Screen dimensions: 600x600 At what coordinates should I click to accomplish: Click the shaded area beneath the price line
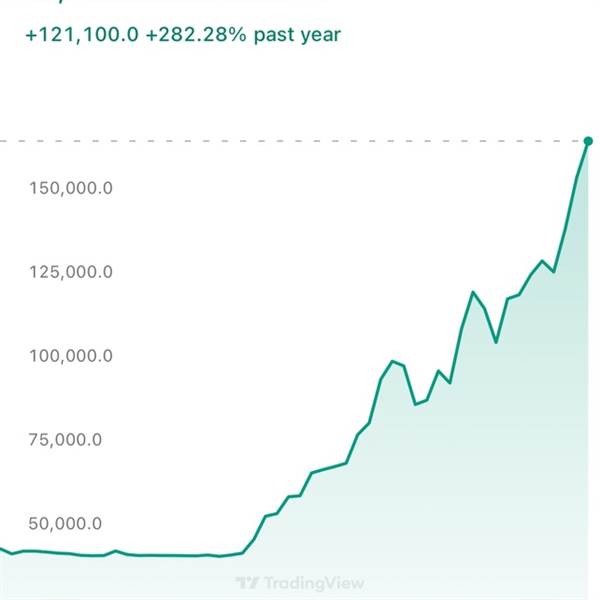tap(450, 480)
